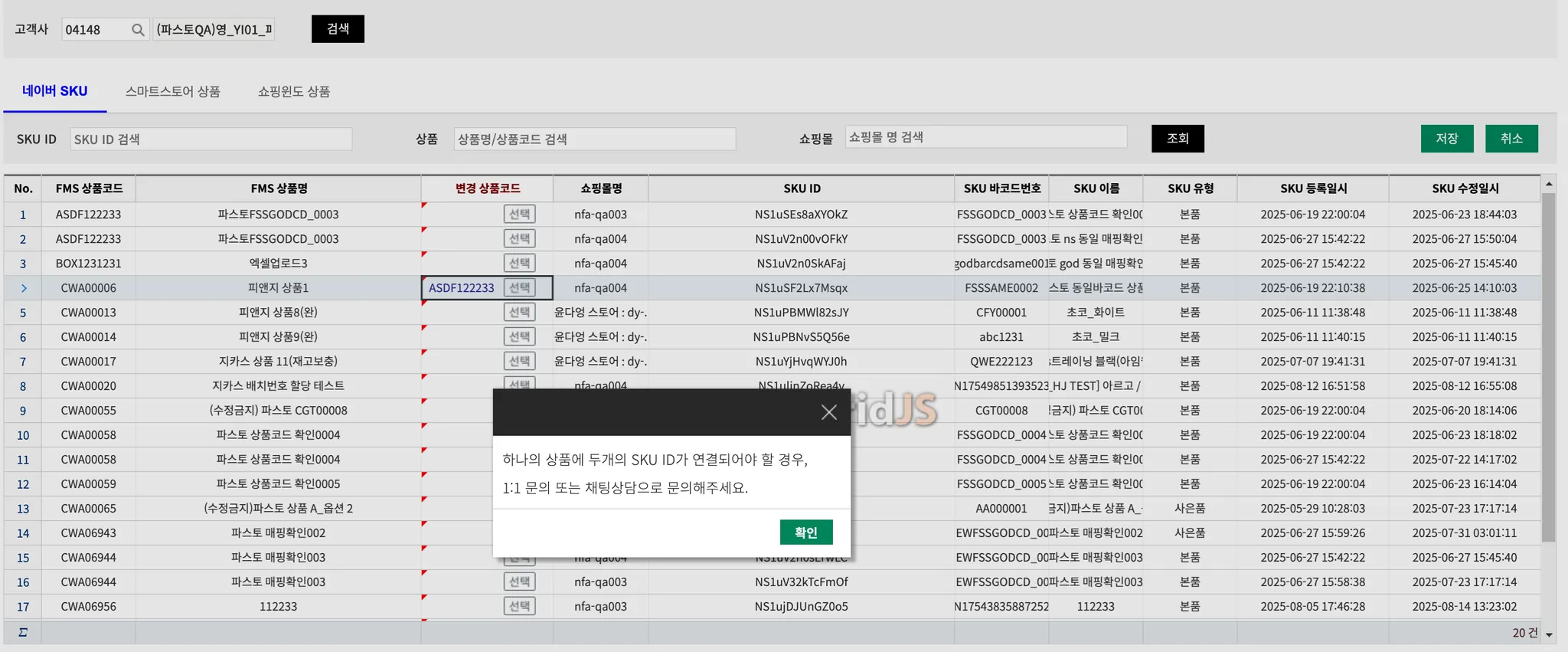
Task: Click the 조회 button
Action: 1178,139
